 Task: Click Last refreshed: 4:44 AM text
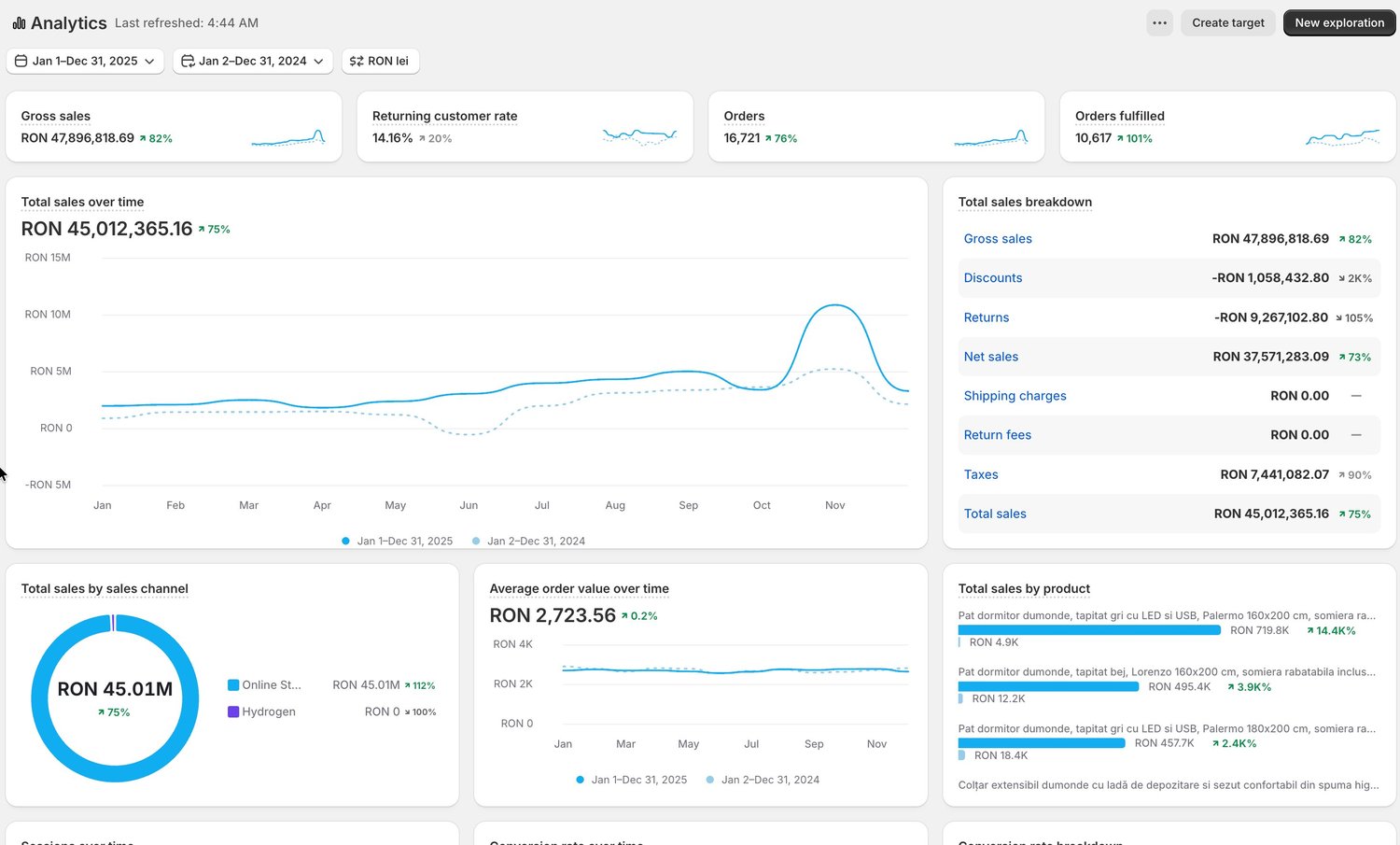click(x=187, y=23)
